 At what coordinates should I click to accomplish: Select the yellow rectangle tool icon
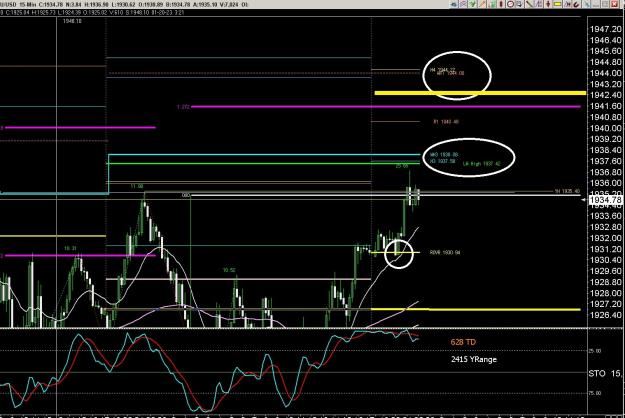pyautogui.click(x=558, y=4)
